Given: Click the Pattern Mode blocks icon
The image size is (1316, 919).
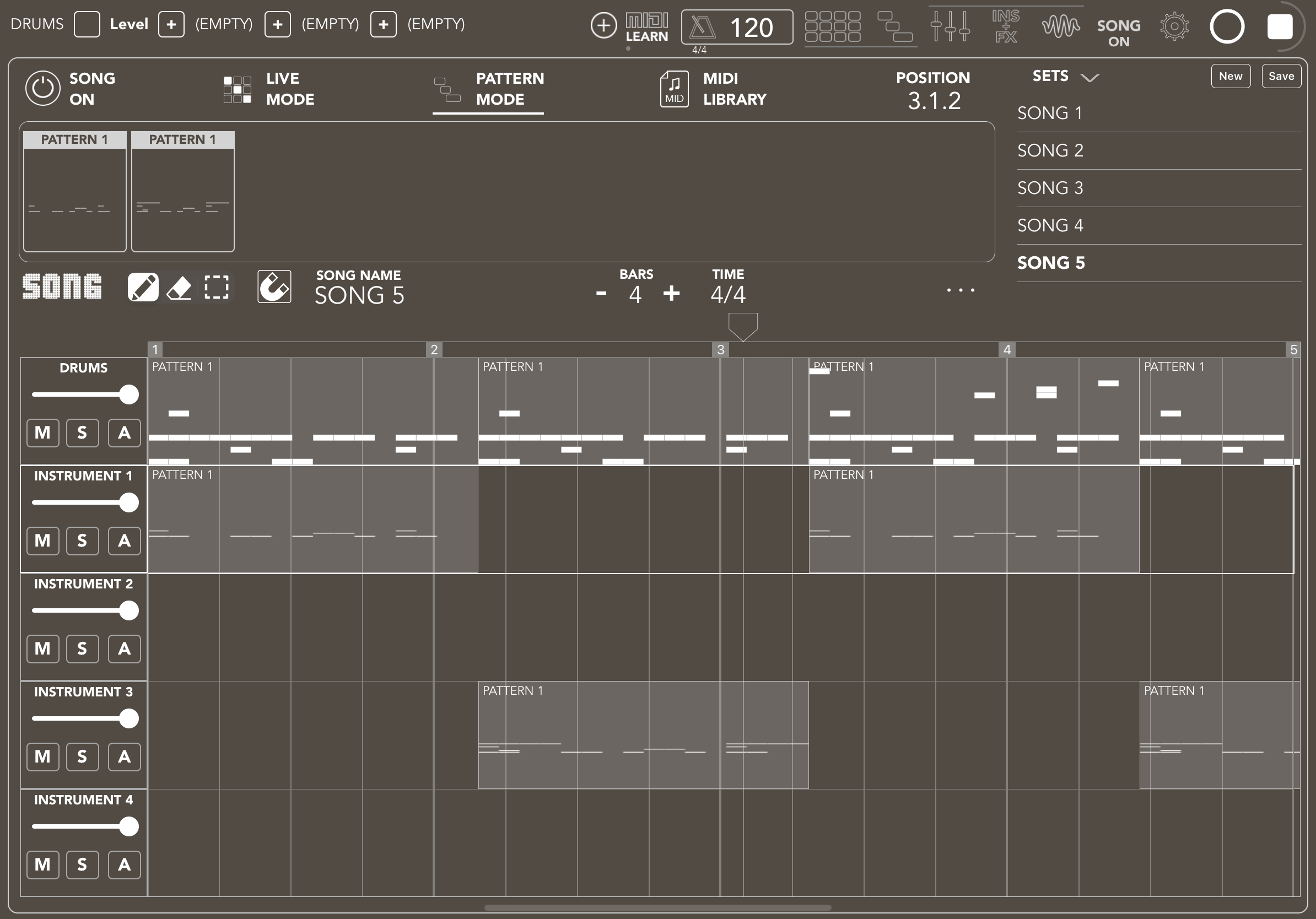Looking at the screenshot, I should click(447, 90).
